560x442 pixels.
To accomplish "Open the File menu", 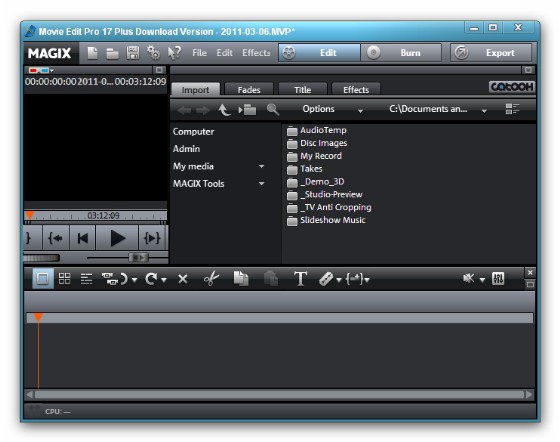I will pos(199,53).
